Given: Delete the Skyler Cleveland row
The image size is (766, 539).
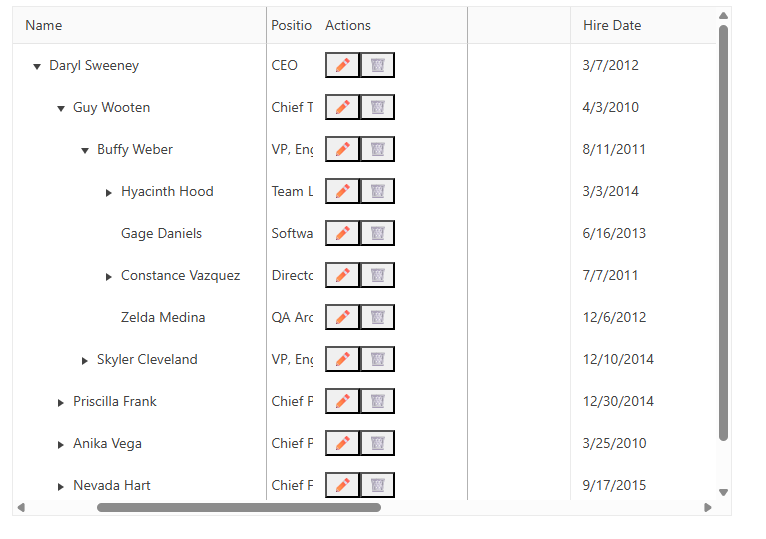Looking at the screenshot, I should [377, 359].
